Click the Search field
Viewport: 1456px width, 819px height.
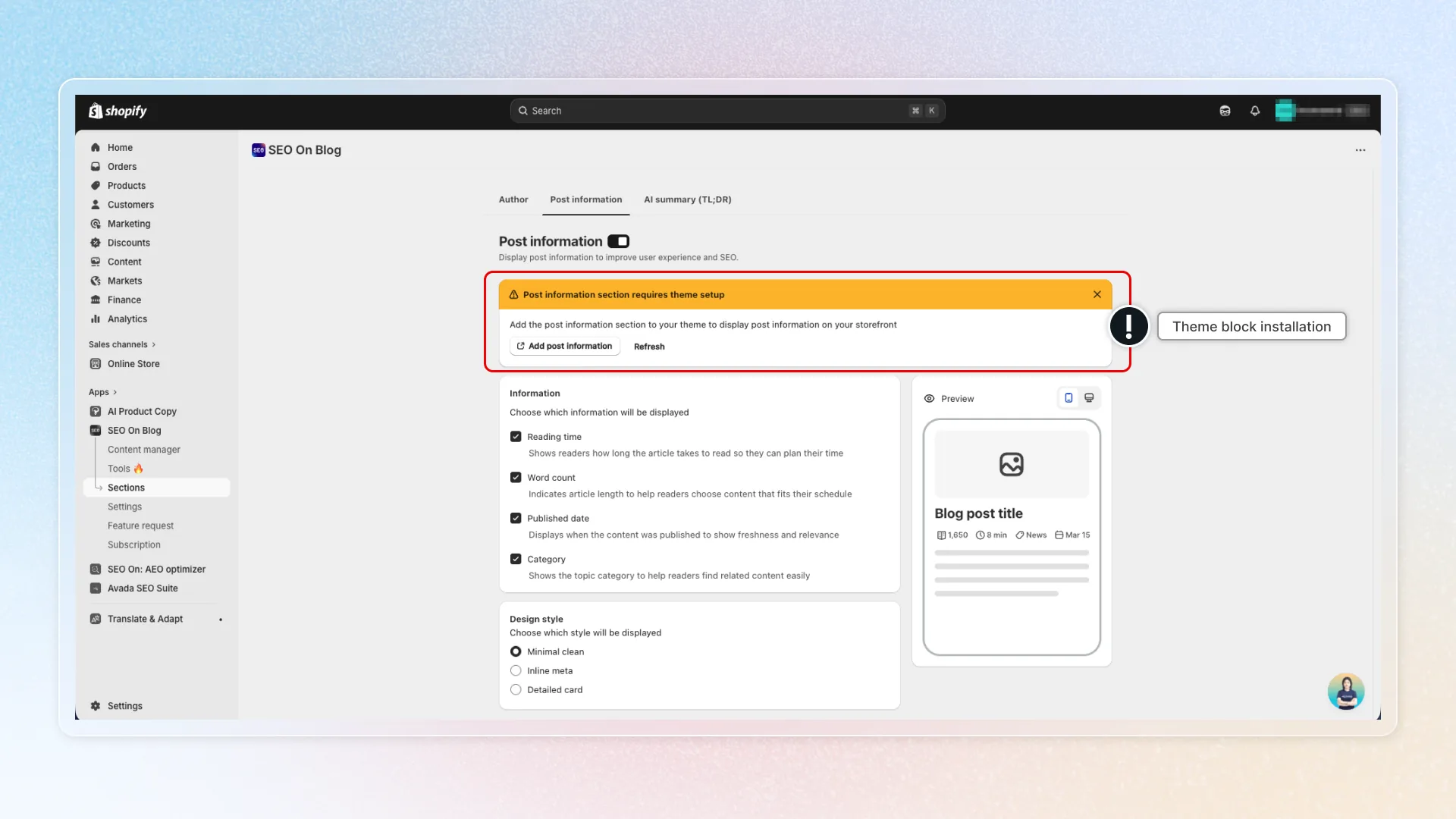pos(727,111)
